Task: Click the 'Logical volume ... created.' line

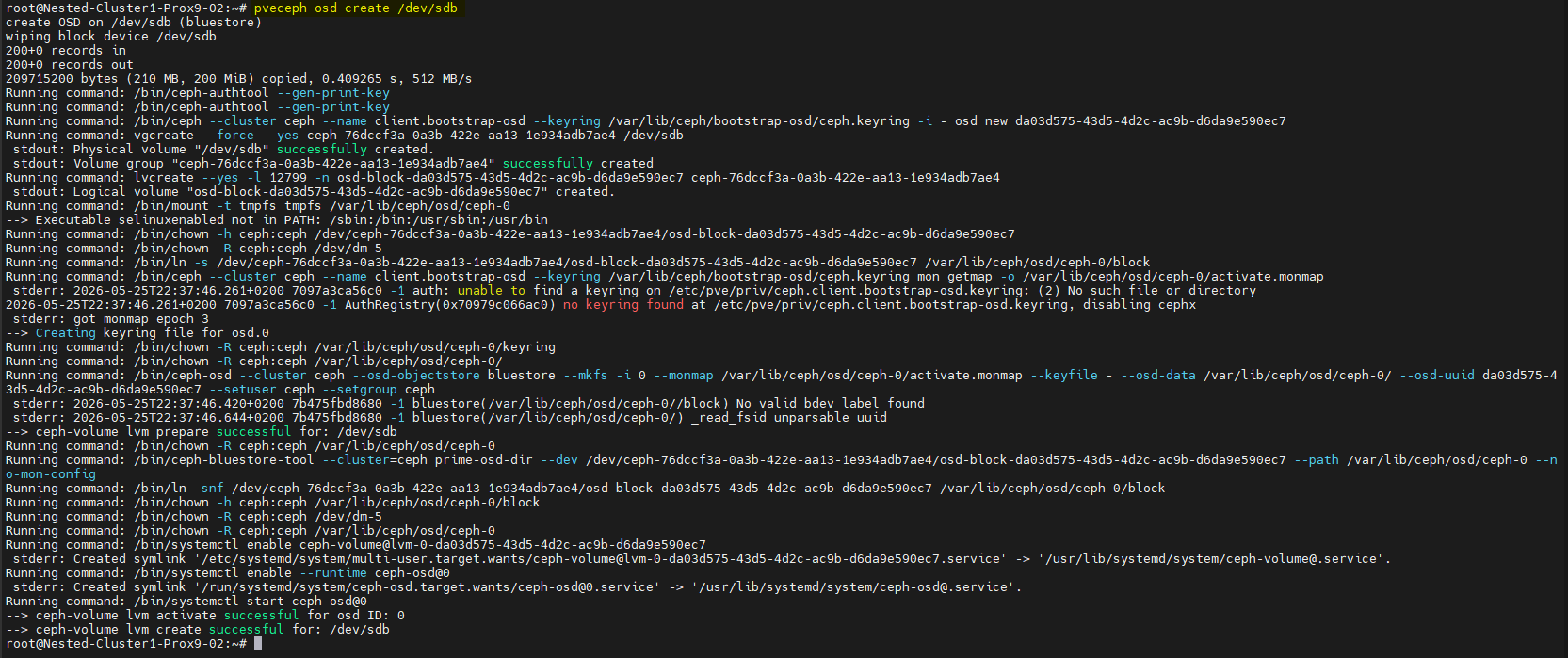Action: [314, 191]
